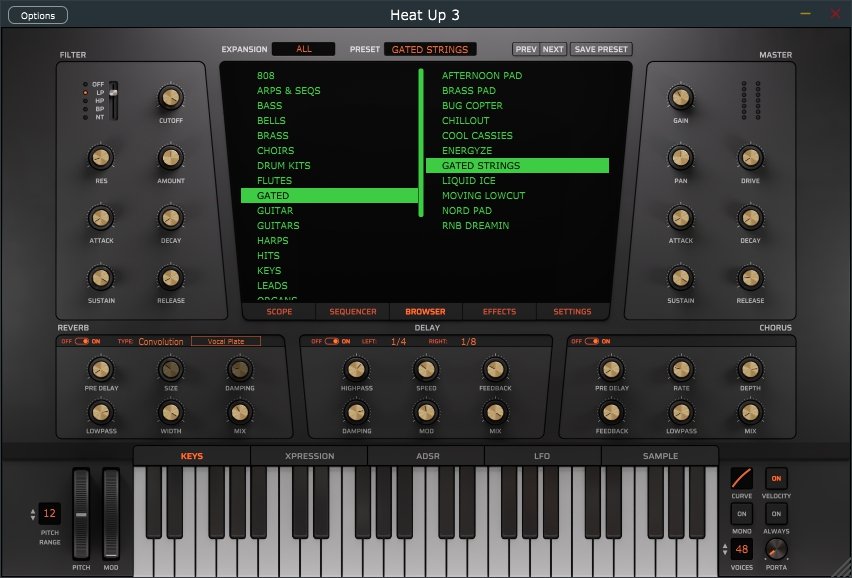The width and height of the screenshot is (852, 578).
Task: Open the reverb Vocal Plate selector
Action: click(226, 341)
